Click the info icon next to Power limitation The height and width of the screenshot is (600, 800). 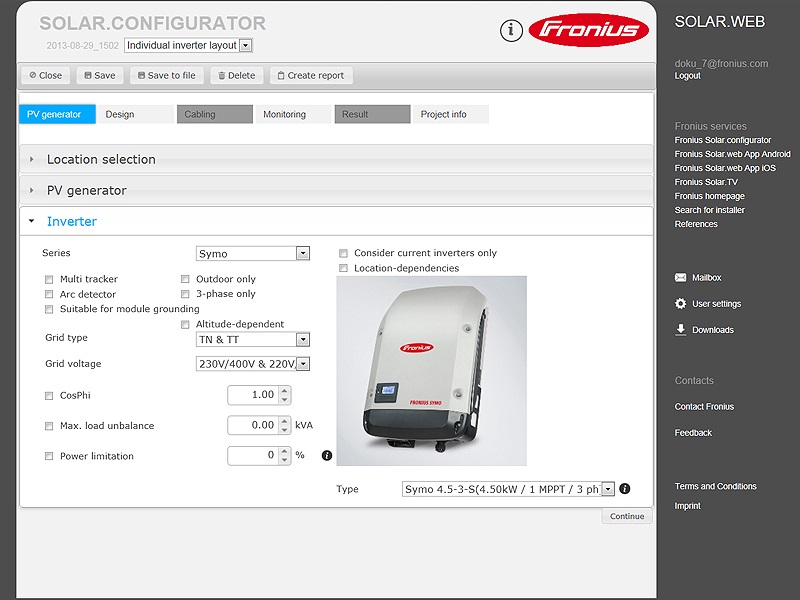(x=327, y=456)
